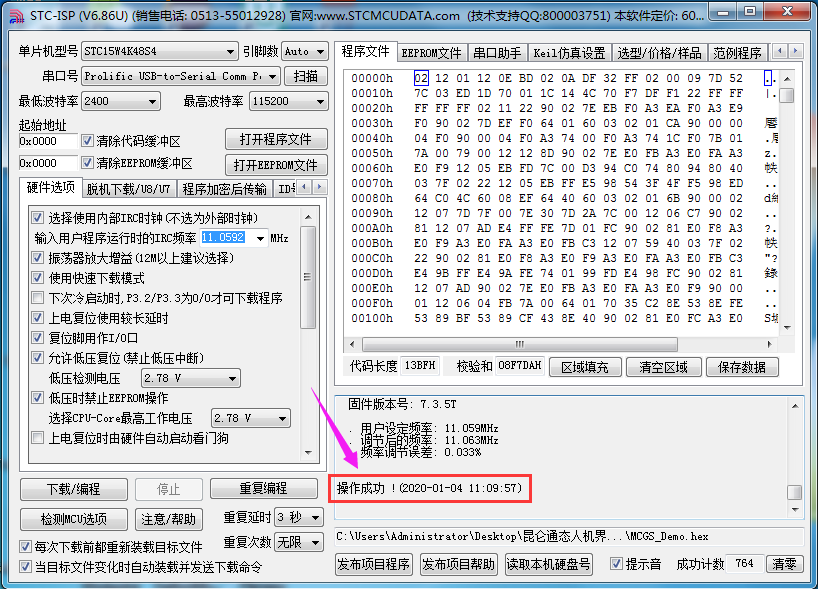Toggle 提示音 checkbox
Screen dimensions: 818x589
pos(616,563)
